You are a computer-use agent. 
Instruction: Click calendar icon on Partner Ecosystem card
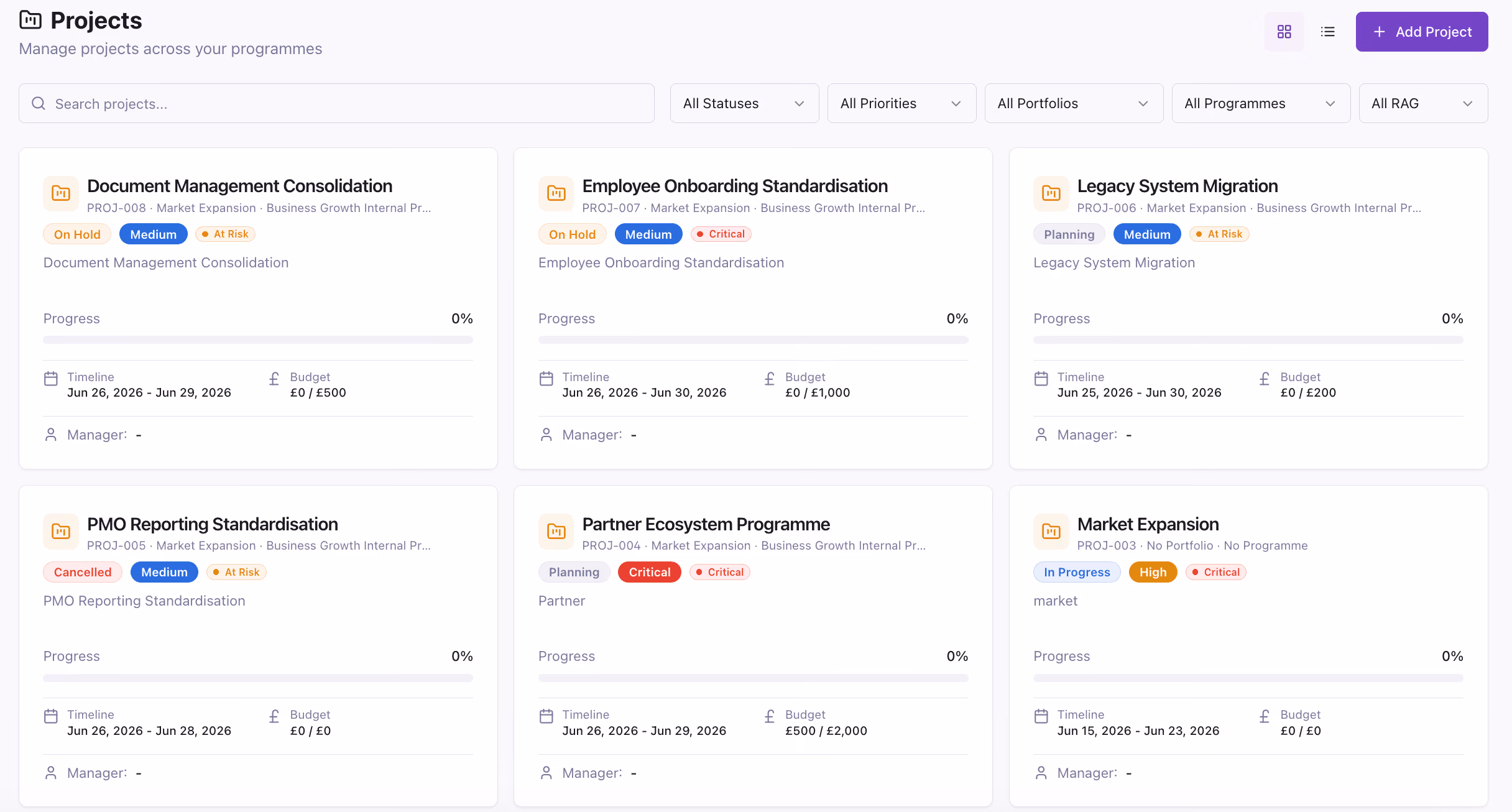click(546, 716)
